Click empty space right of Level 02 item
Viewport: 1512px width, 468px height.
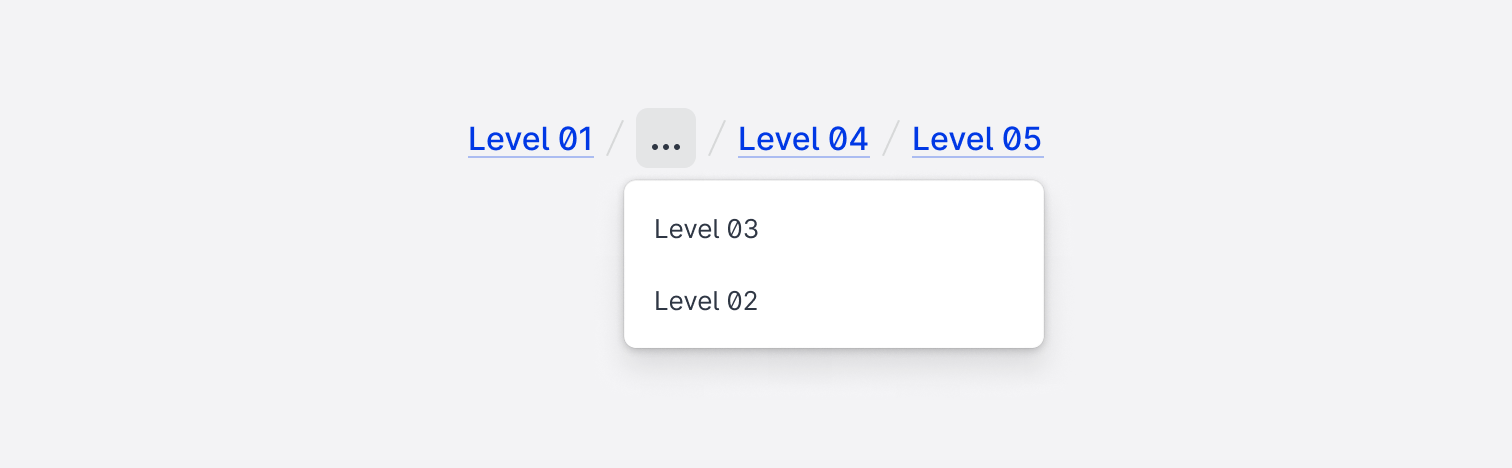900,301
